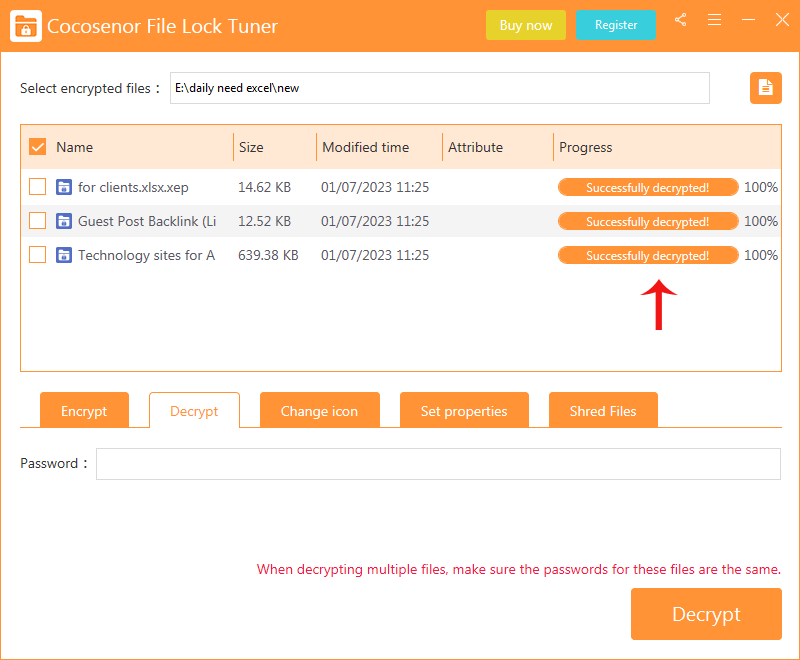Select file name 'Guest Post Backlink (Li'
Image resolution: width=800 pixels, height=660 pixels.
coord(147,221)
